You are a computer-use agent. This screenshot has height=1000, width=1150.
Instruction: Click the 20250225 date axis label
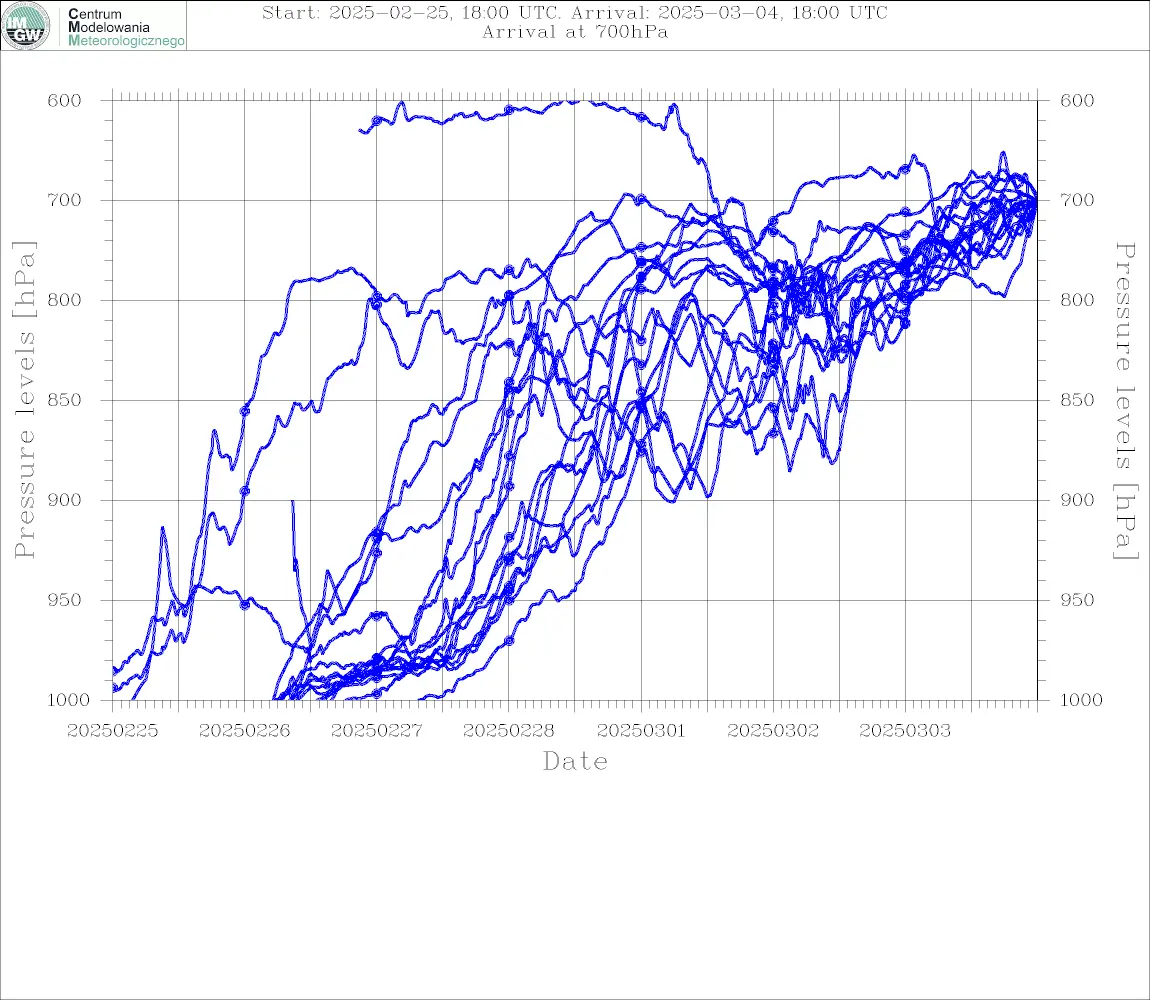point(112,731)
